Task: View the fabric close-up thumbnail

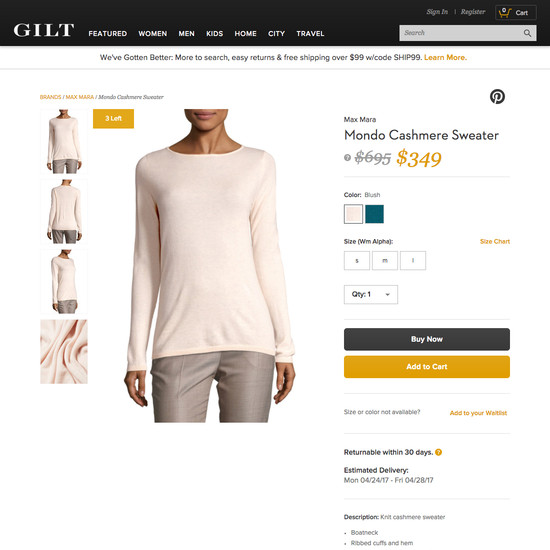Action: click(64, 351)
